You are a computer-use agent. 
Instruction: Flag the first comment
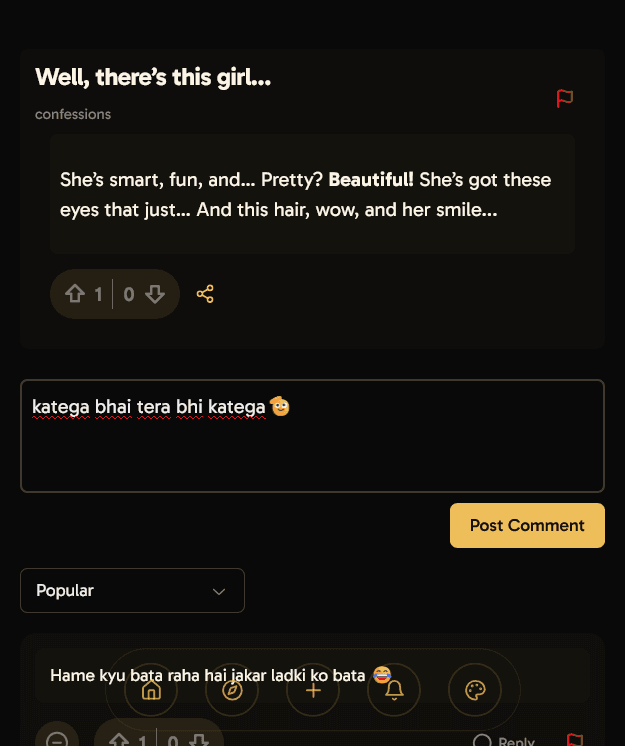574,741
